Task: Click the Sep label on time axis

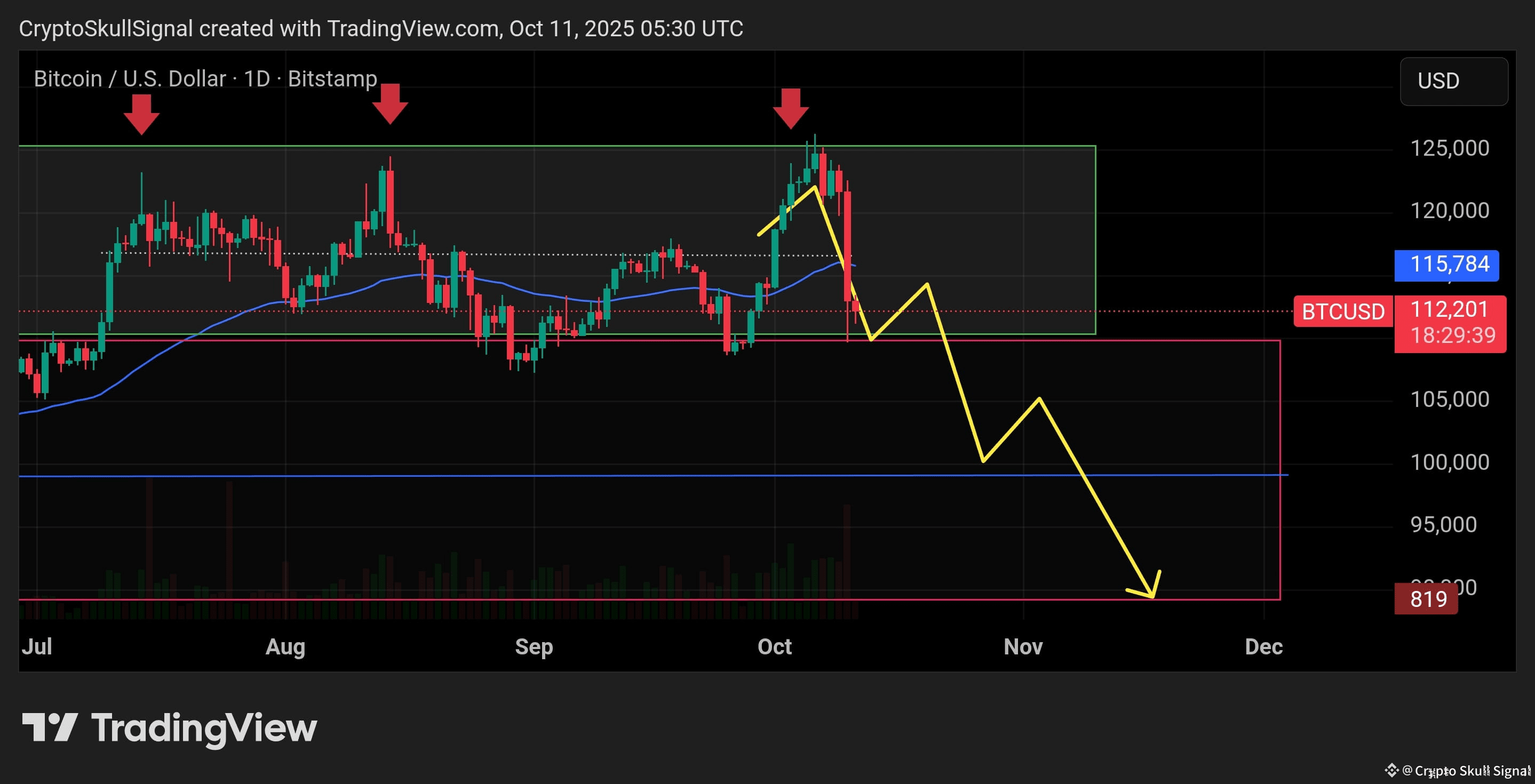Action: point(534,646)
